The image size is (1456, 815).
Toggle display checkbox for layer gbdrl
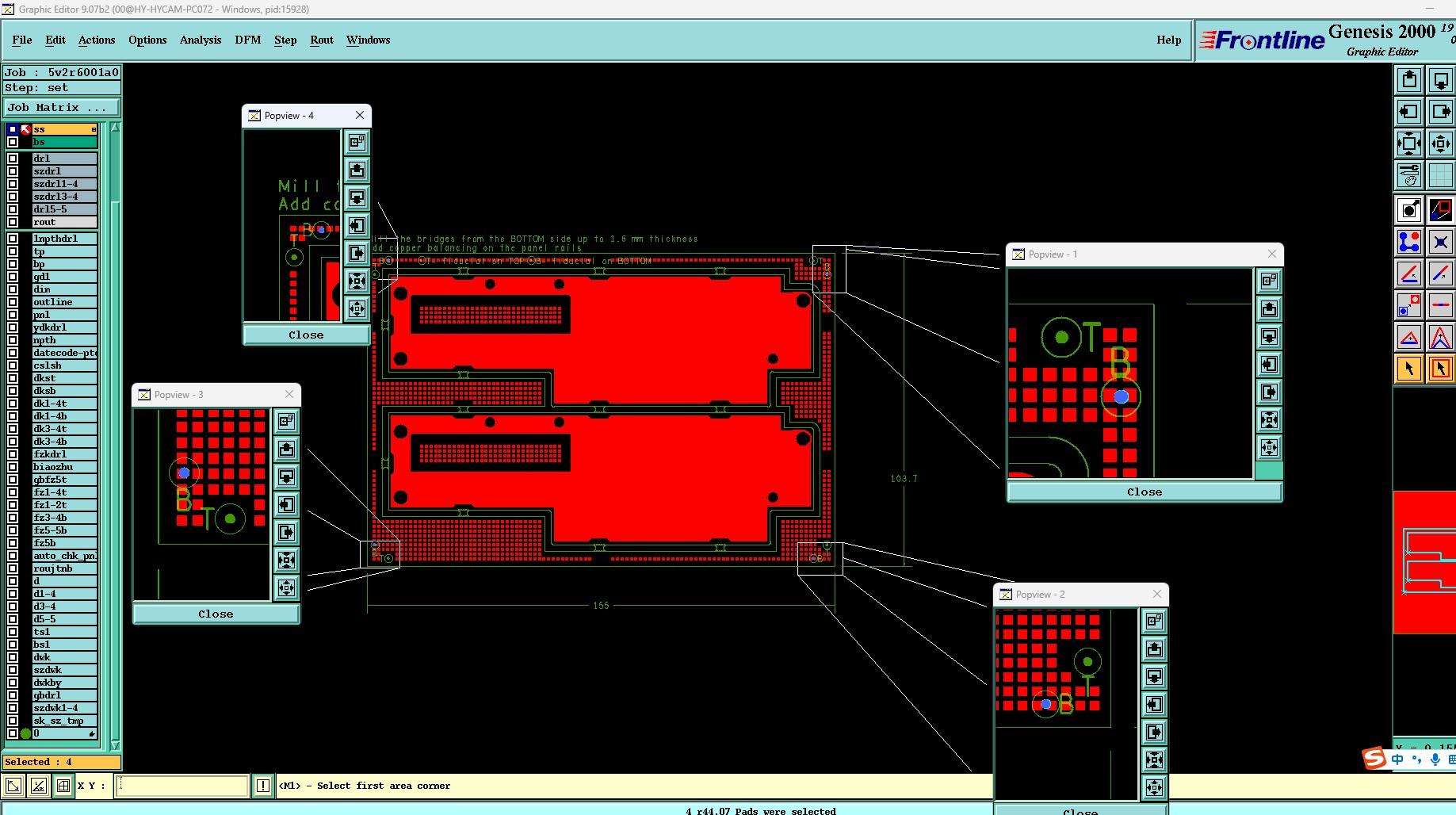13,695
